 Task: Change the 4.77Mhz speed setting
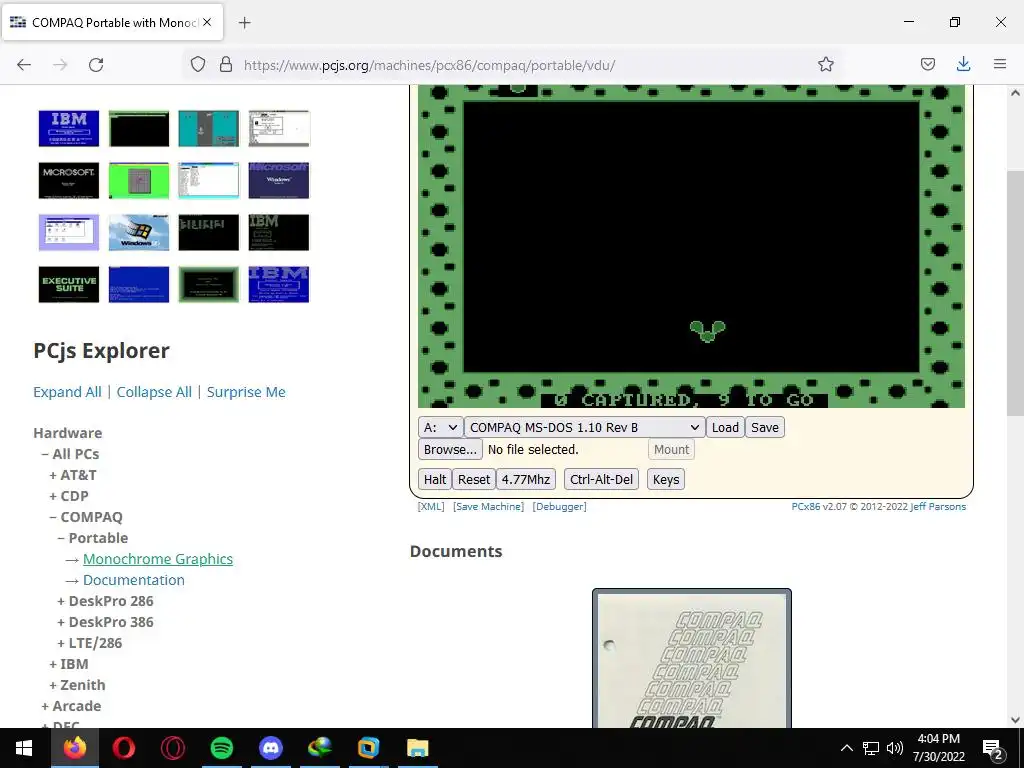[526, 479]
